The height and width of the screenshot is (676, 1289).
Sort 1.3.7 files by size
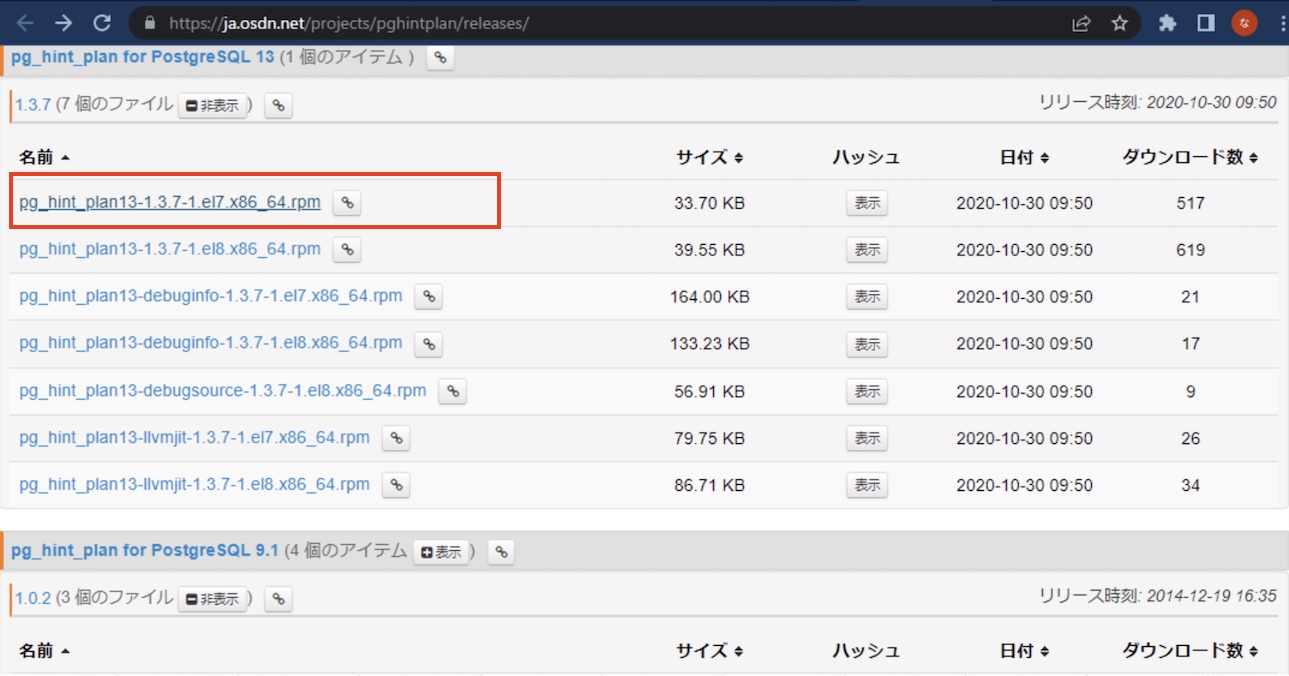[709, 157]
